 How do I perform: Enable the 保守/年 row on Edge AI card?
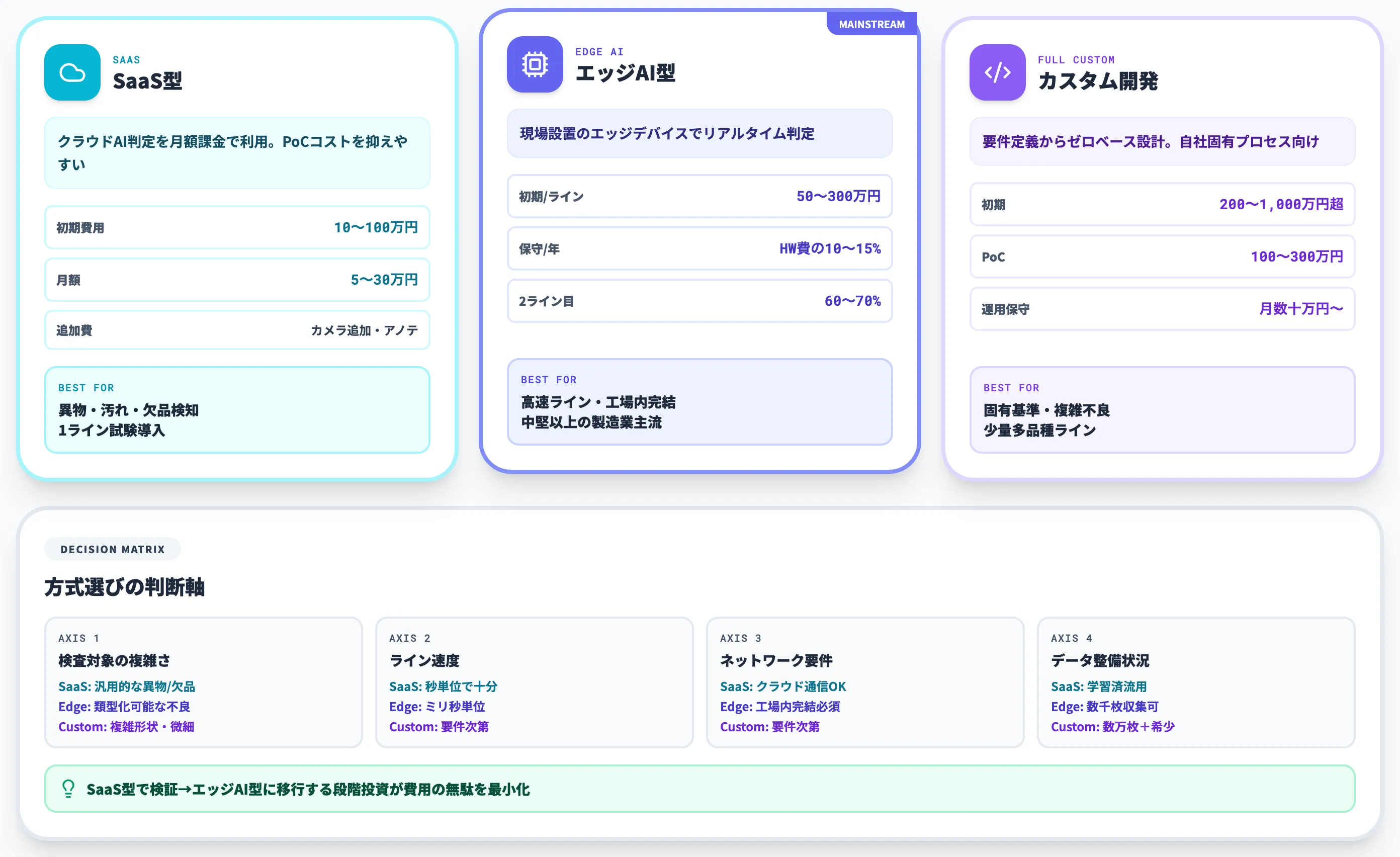699,248
